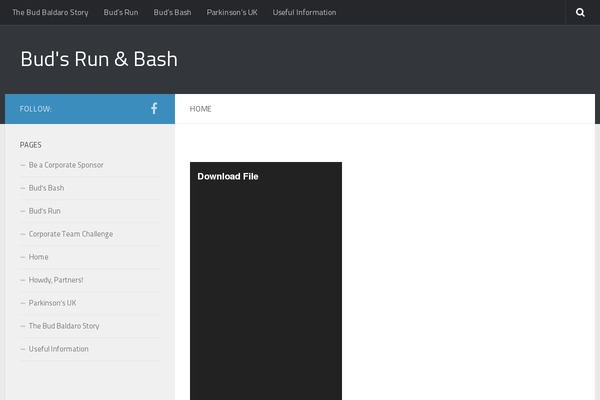
Task: Open Parkinson's UK top menu item
Action: click(x=232, y=13)
